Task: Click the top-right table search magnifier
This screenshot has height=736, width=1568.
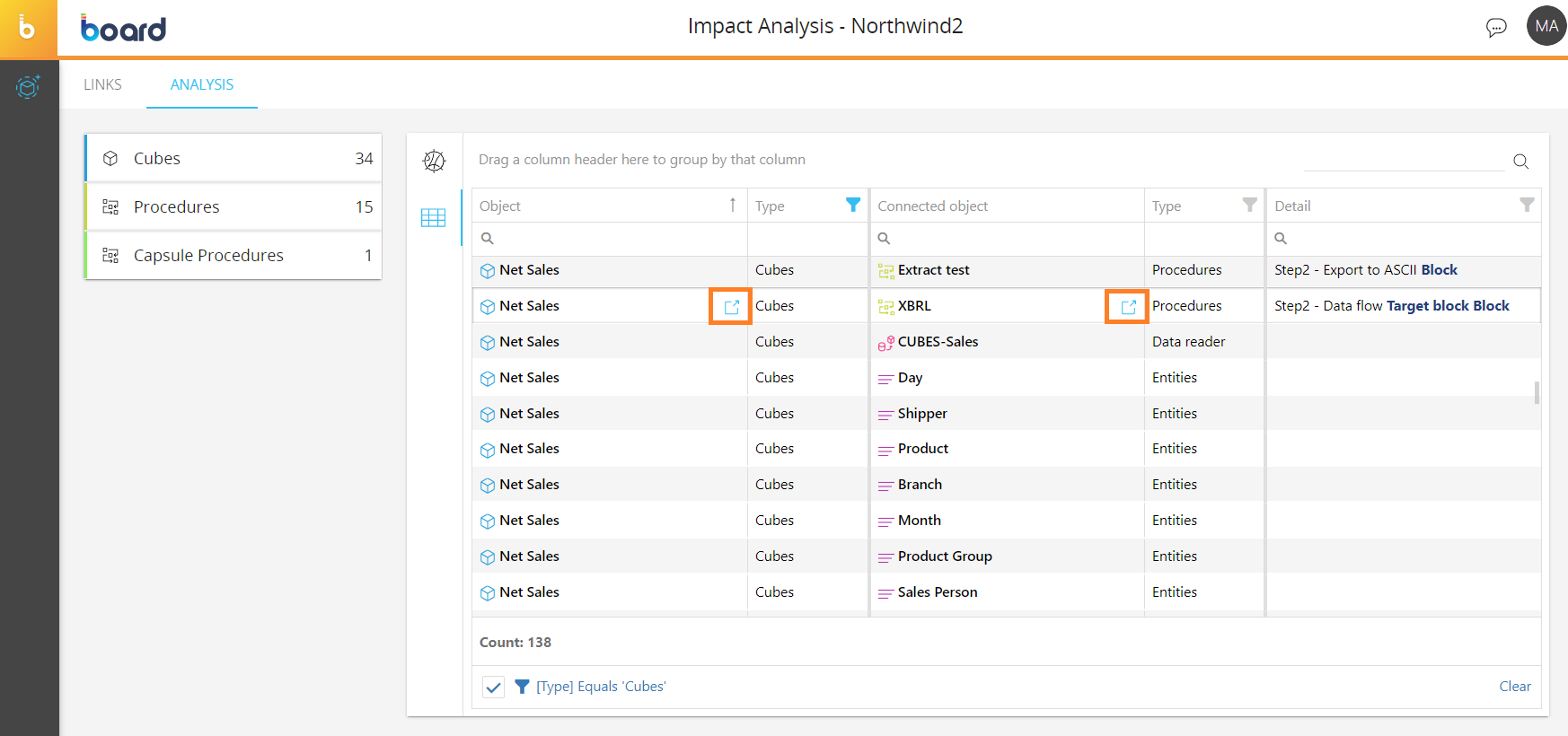Action: [1520, 162]
